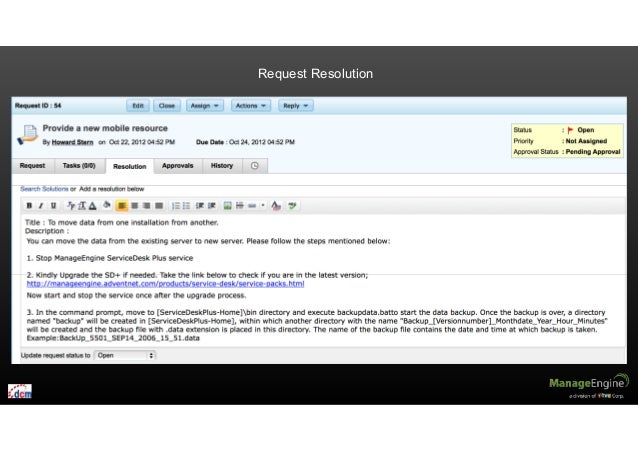Open the background fill color bucket

[107, 205]
